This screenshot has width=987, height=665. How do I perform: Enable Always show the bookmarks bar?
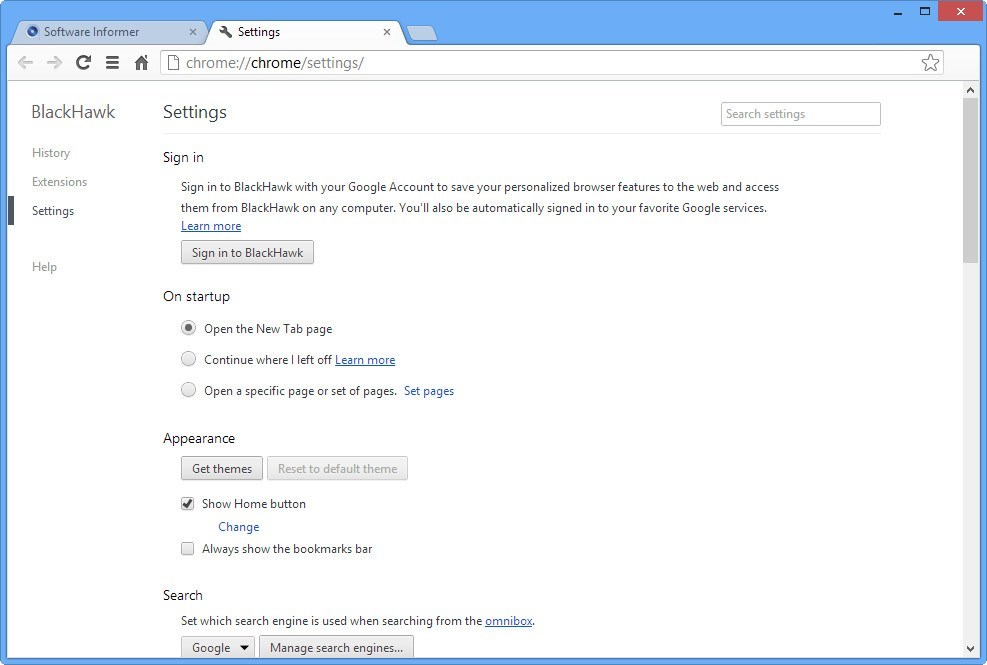188,548
